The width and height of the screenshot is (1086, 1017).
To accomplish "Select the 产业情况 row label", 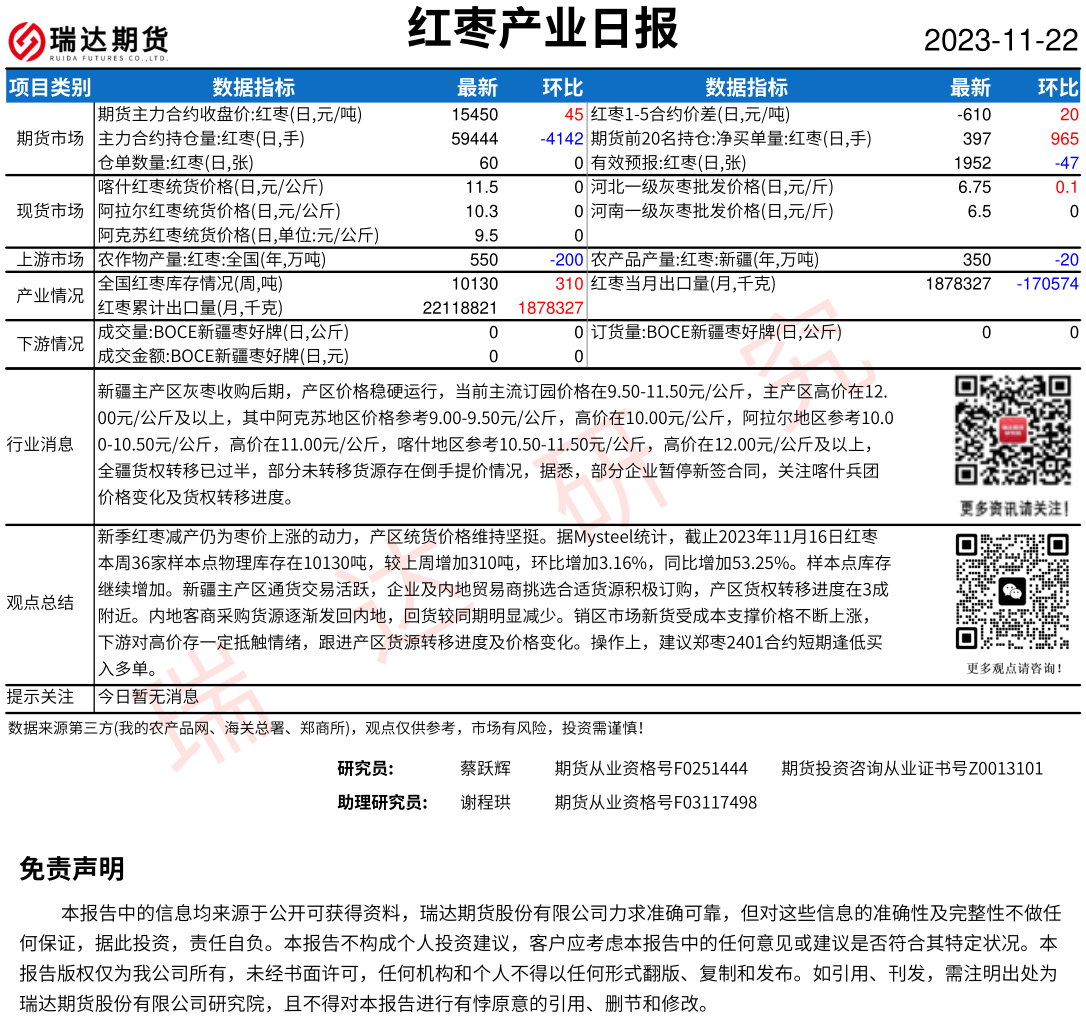I will click(x=50, y=296).
